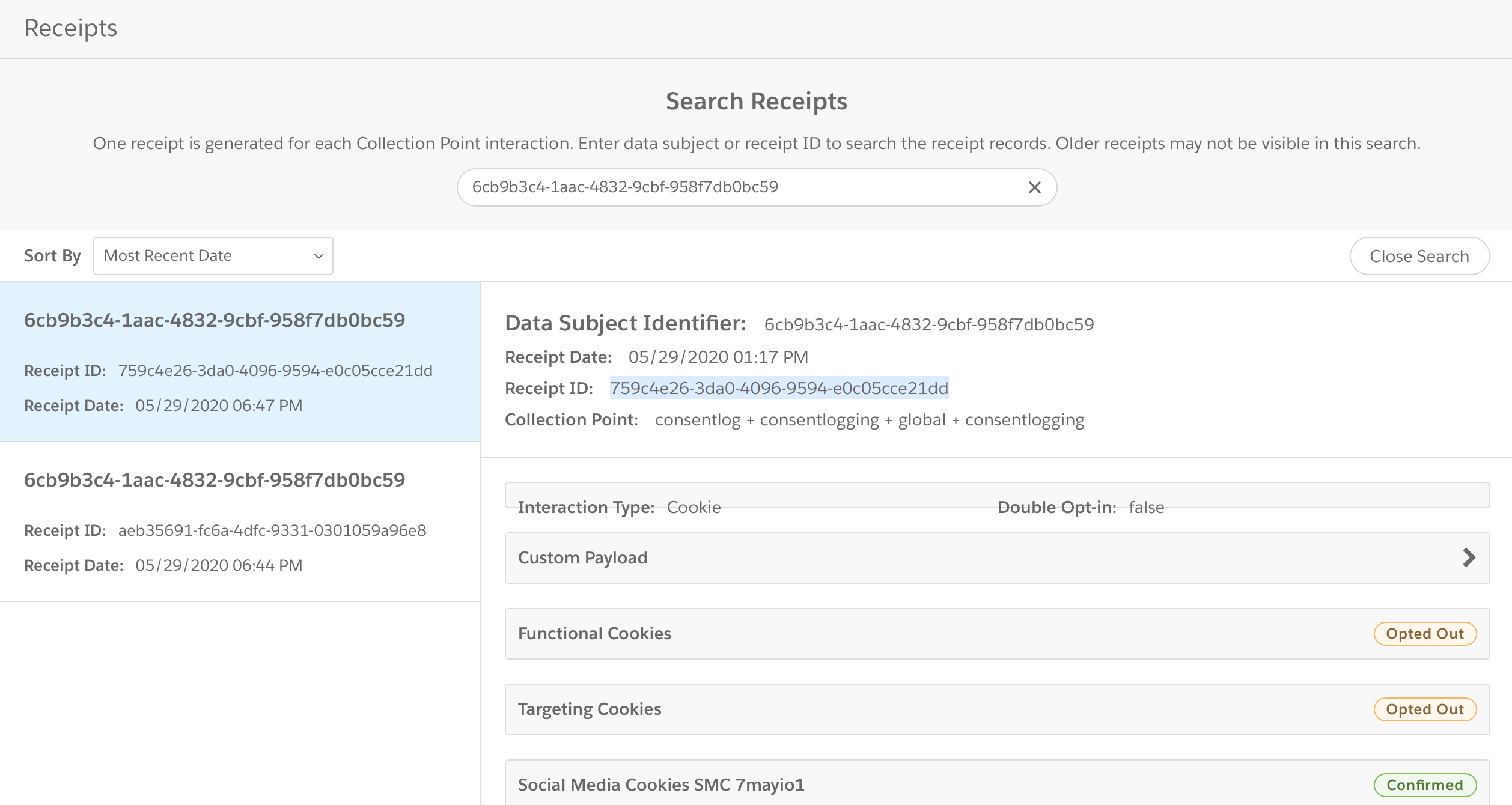
Task: Select second receipt dated 06:44 PM
Action: (x=239, y=521)
